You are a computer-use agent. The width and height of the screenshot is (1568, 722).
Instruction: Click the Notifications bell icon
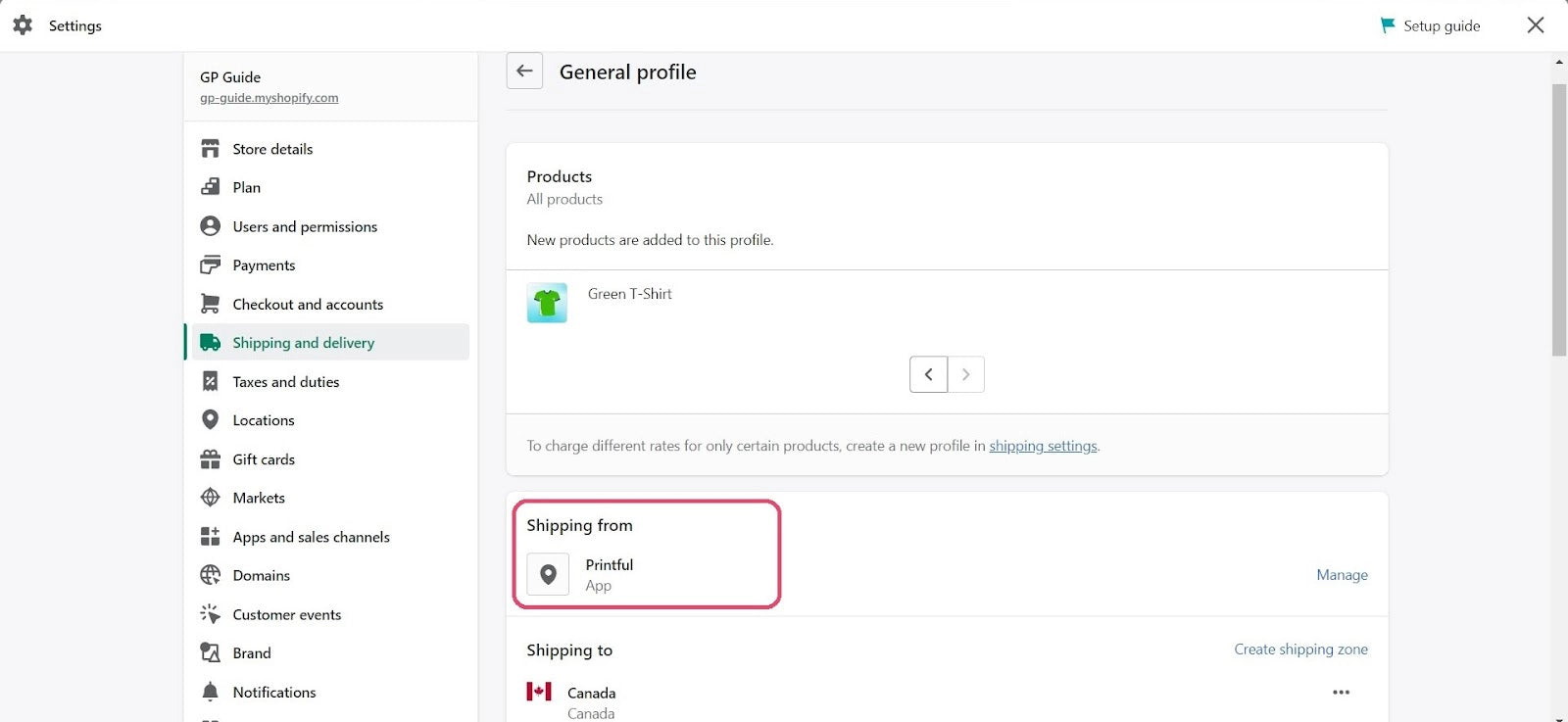pyautogui.click(x=210, y=693)
